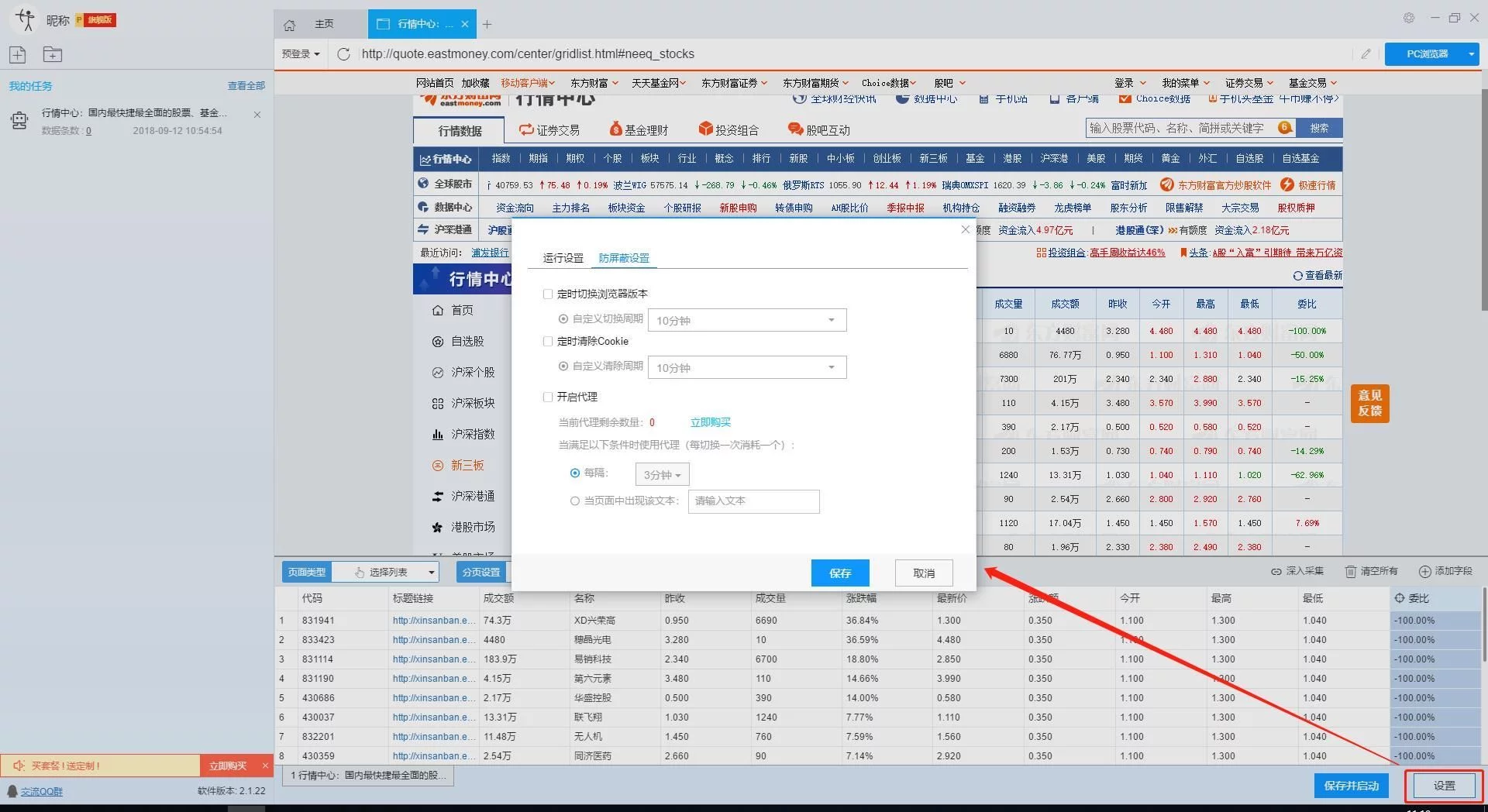The height and width of the screenshot is (812, 1488).
Task: Click the robot task icon in task list
Action: [19, 120]
